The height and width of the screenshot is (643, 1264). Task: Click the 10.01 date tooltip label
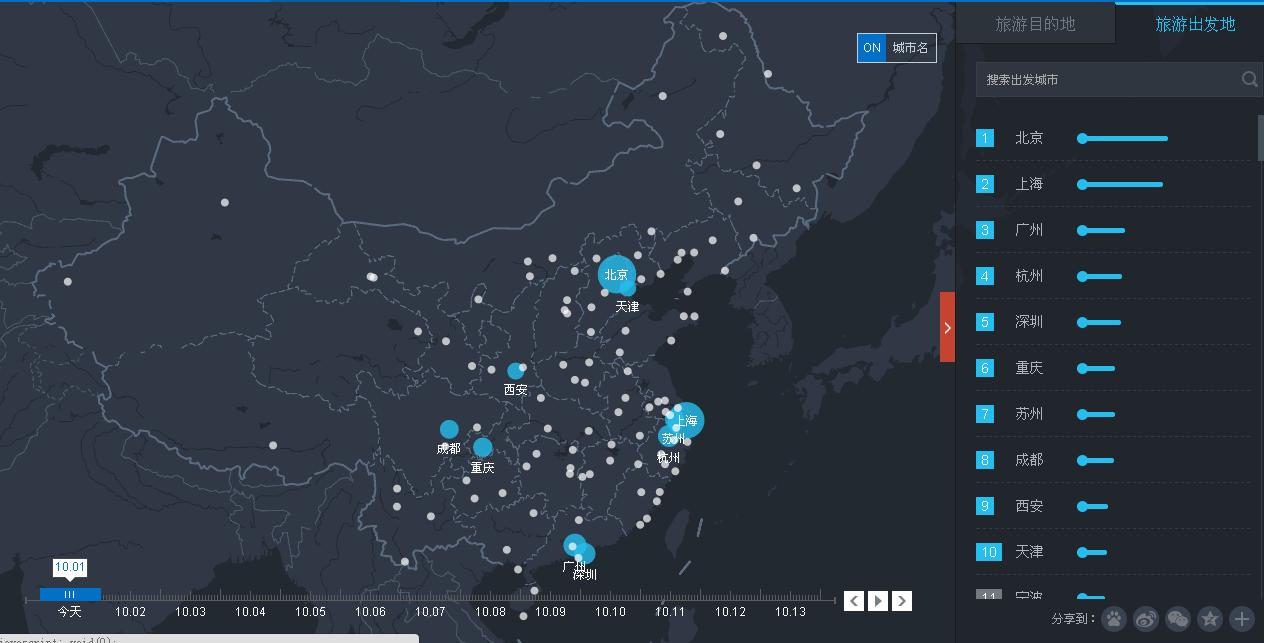tap(70, 568)
